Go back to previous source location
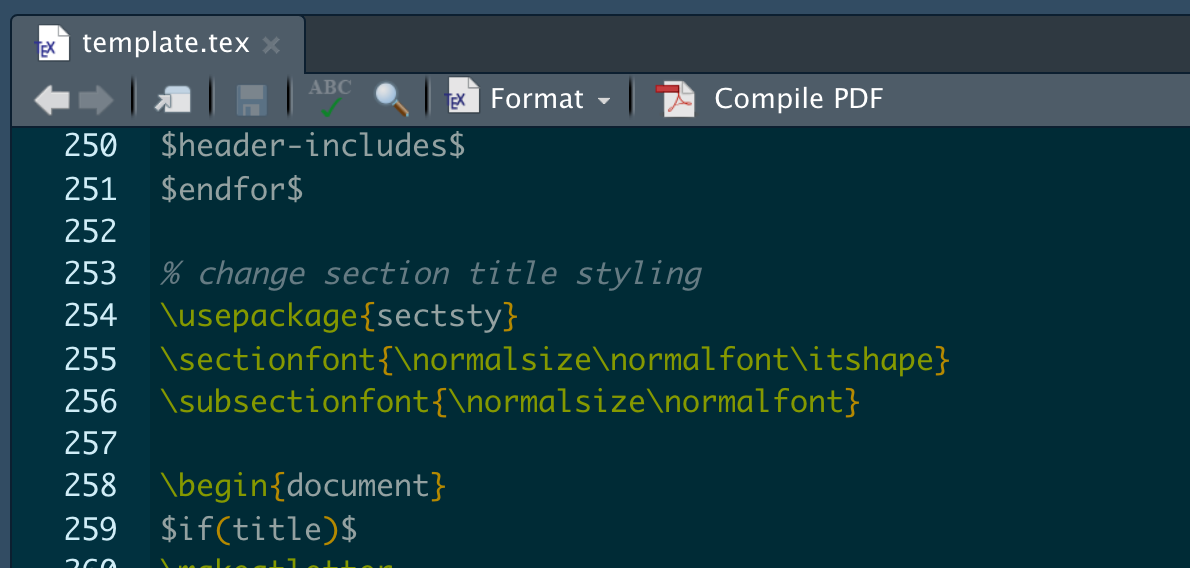The height and width of the screenshot is (568, 1190). point(52,99)
